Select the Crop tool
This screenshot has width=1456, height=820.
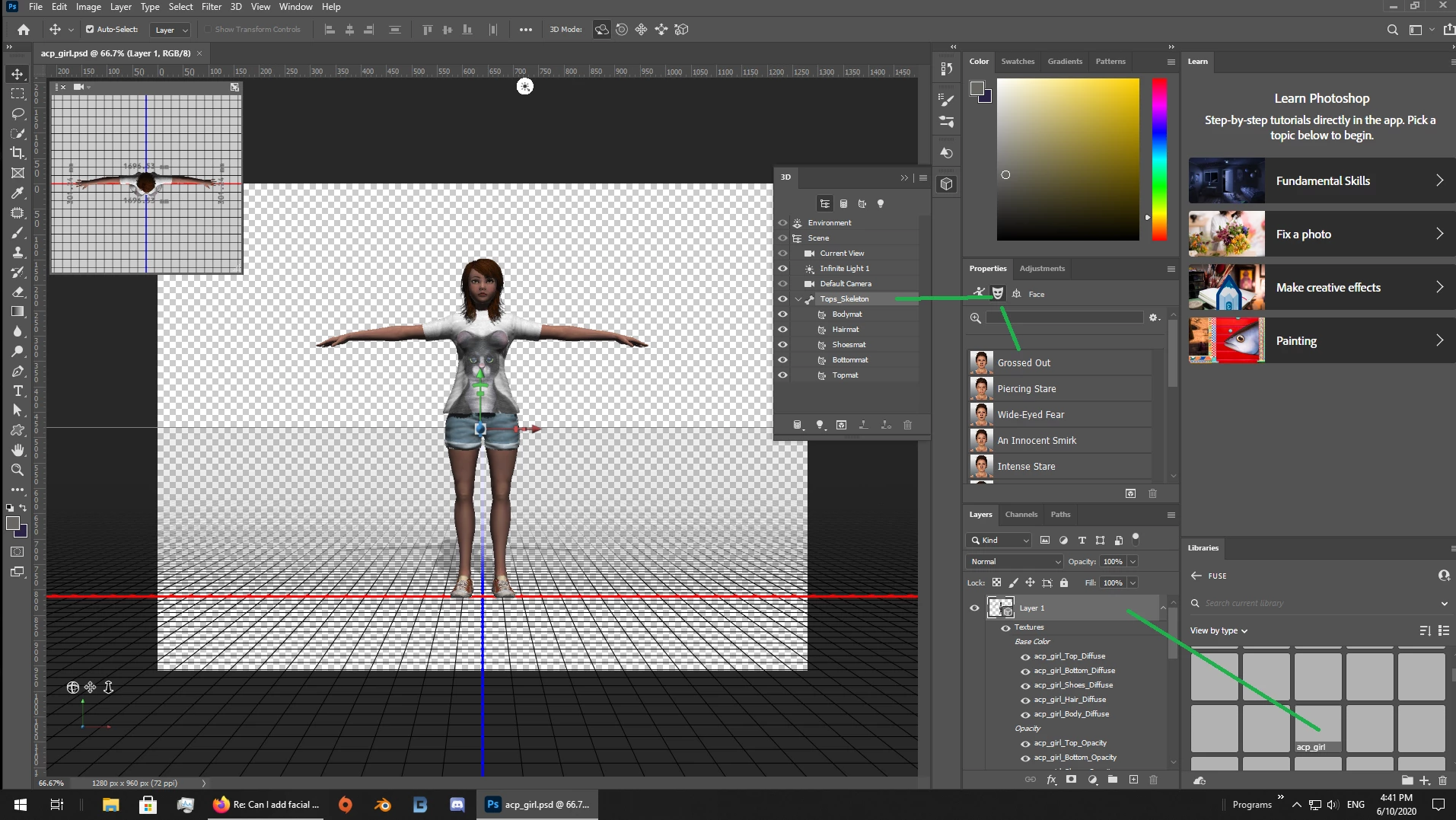point(18,153)
